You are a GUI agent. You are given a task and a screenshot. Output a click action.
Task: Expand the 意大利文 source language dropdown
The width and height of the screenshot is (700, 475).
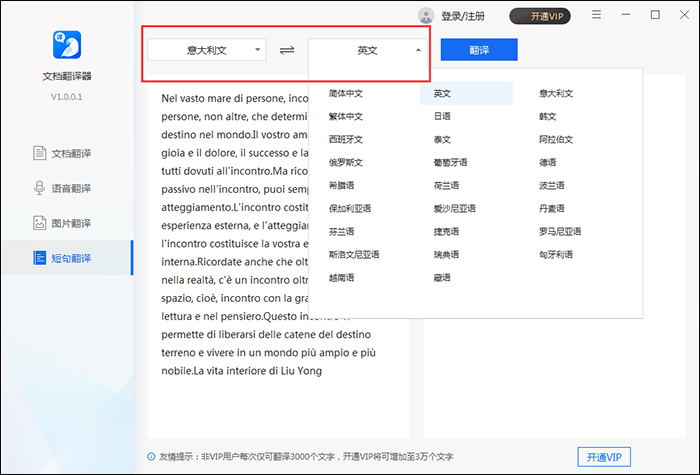(207, 49)
